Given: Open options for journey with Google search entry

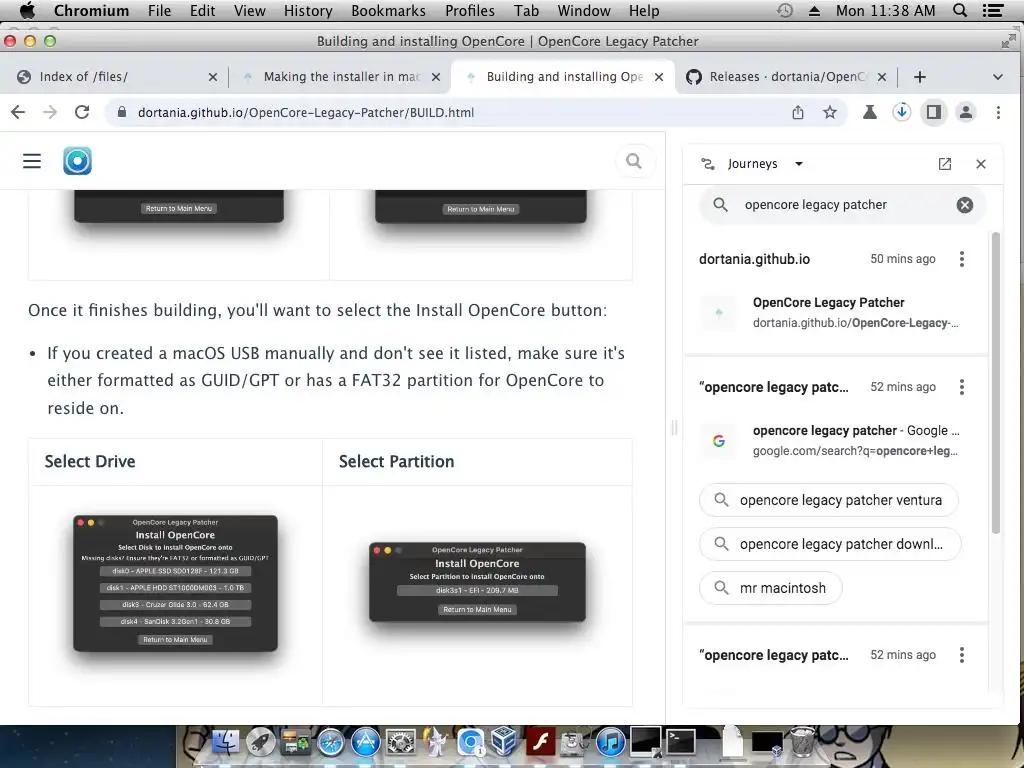Looking at the screenshot, I should tap(961, 387).
